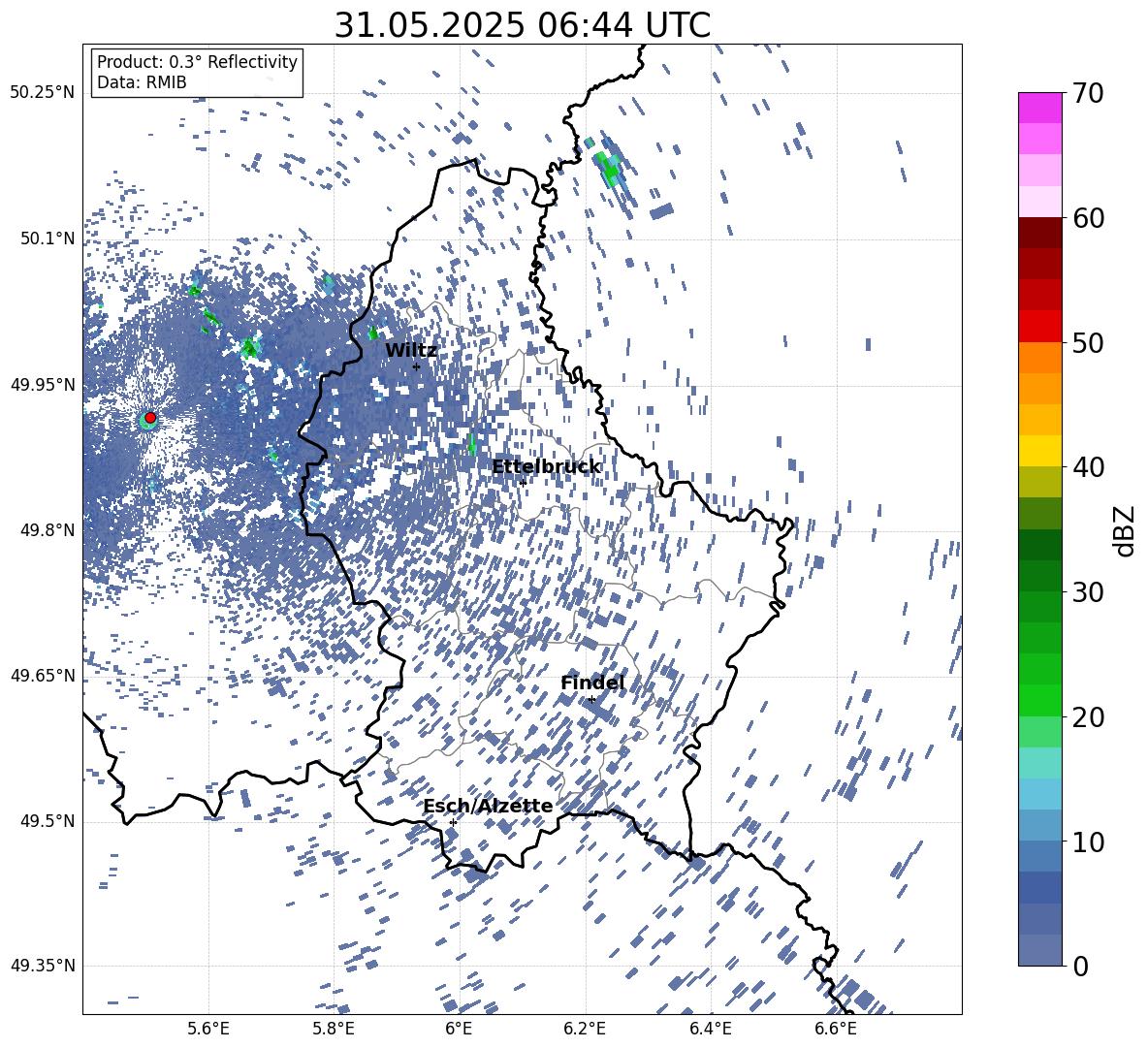1148x1048 pixels.
Task: Click the 6°E longitude label
Action: pyautogui.click(x=459, y=1029)
